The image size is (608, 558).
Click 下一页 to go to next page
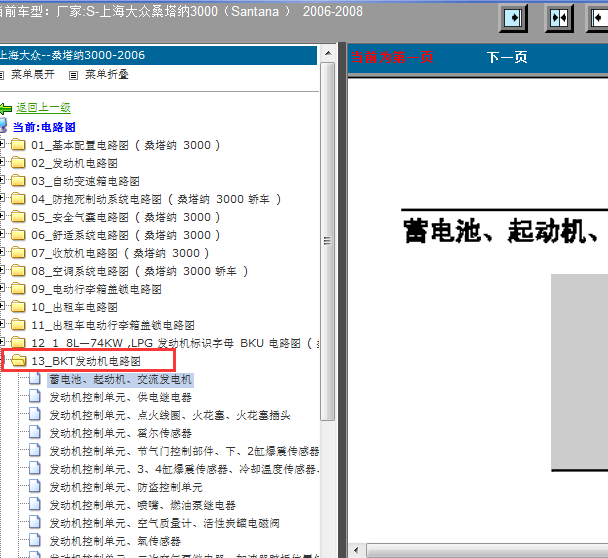pyautogui.click(x=506, y=58)
